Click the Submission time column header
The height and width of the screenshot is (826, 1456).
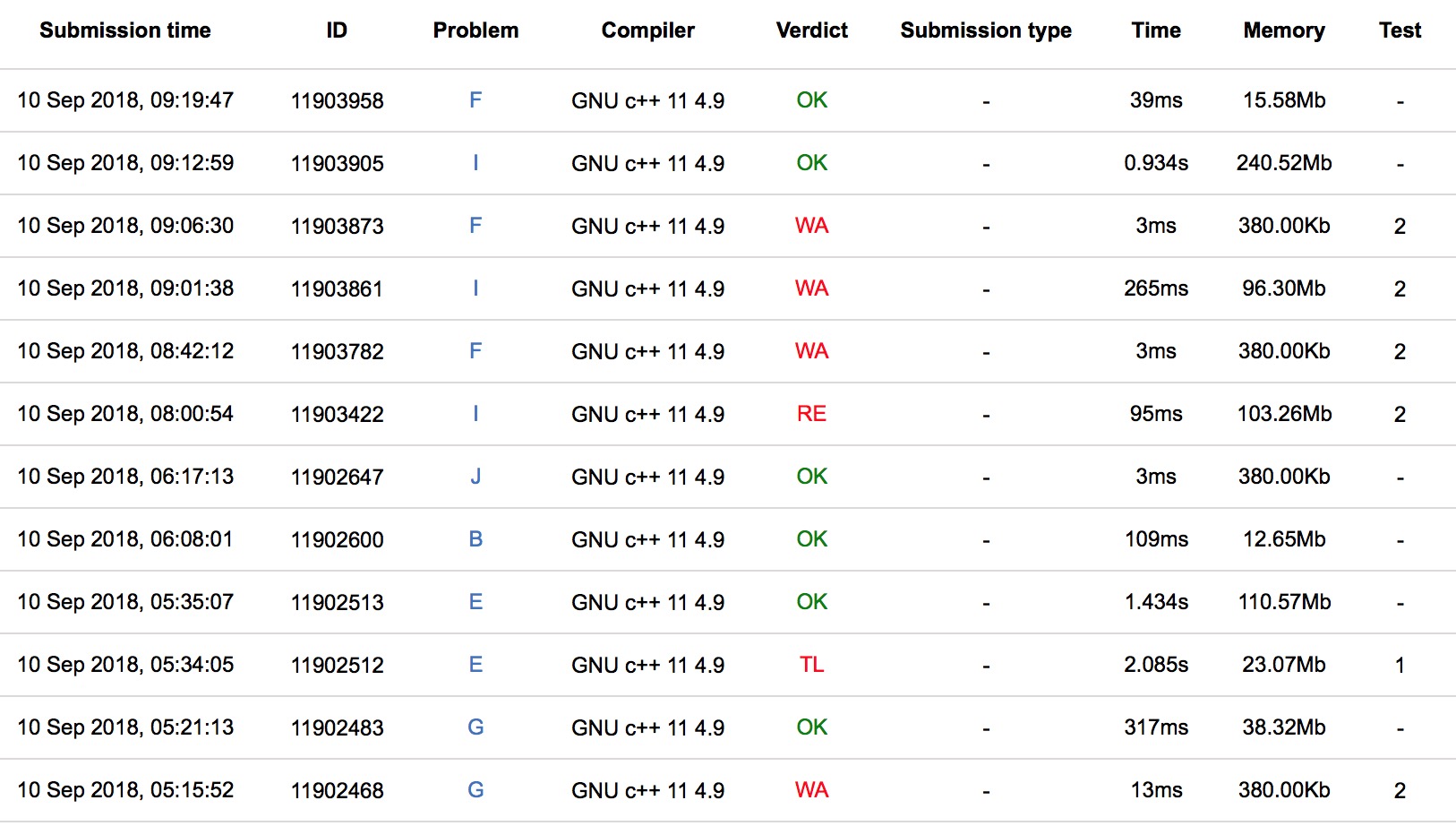(x=125, y=30)
